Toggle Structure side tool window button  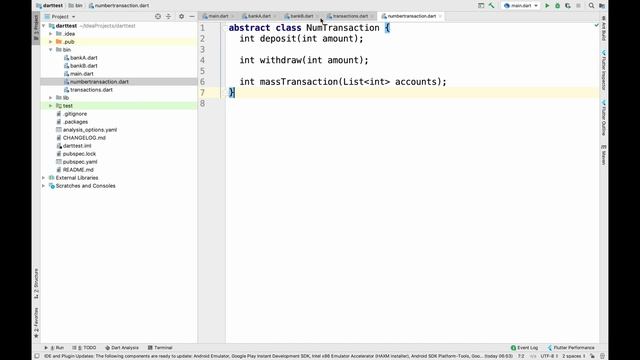tap(36, 283)
